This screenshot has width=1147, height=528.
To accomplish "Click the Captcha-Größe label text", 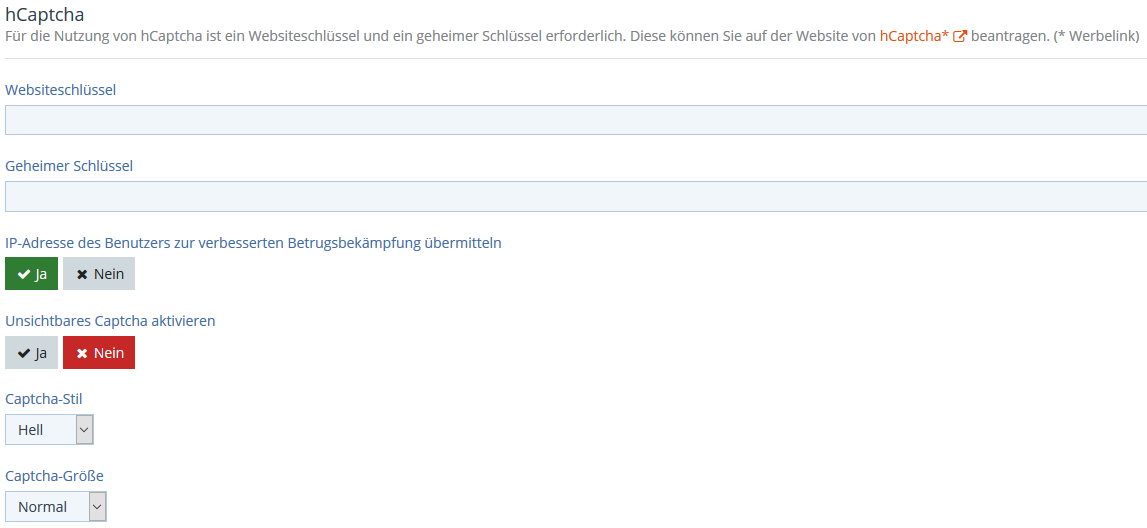I will [54, 476].
